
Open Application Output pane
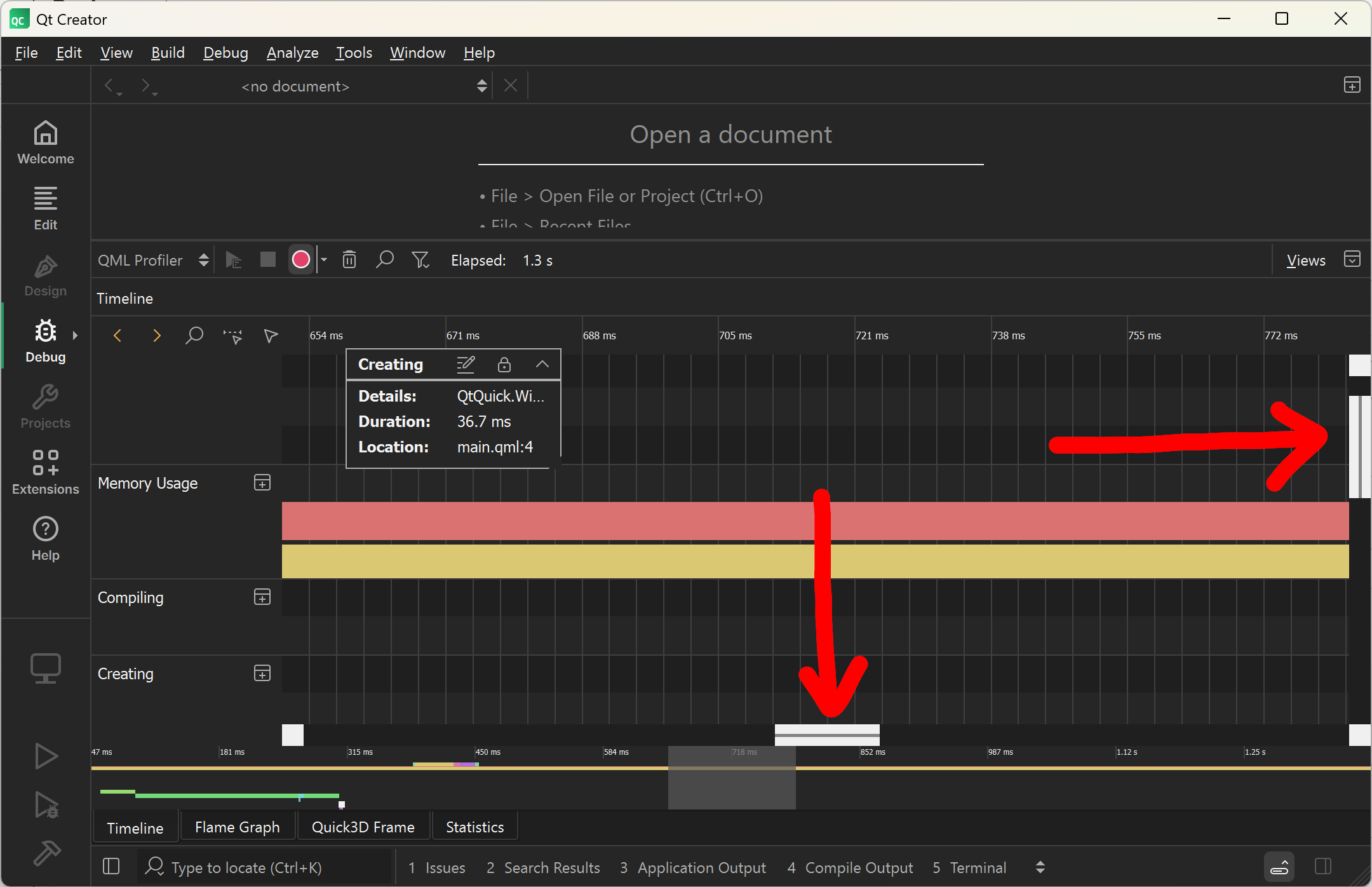click(693, 867)
